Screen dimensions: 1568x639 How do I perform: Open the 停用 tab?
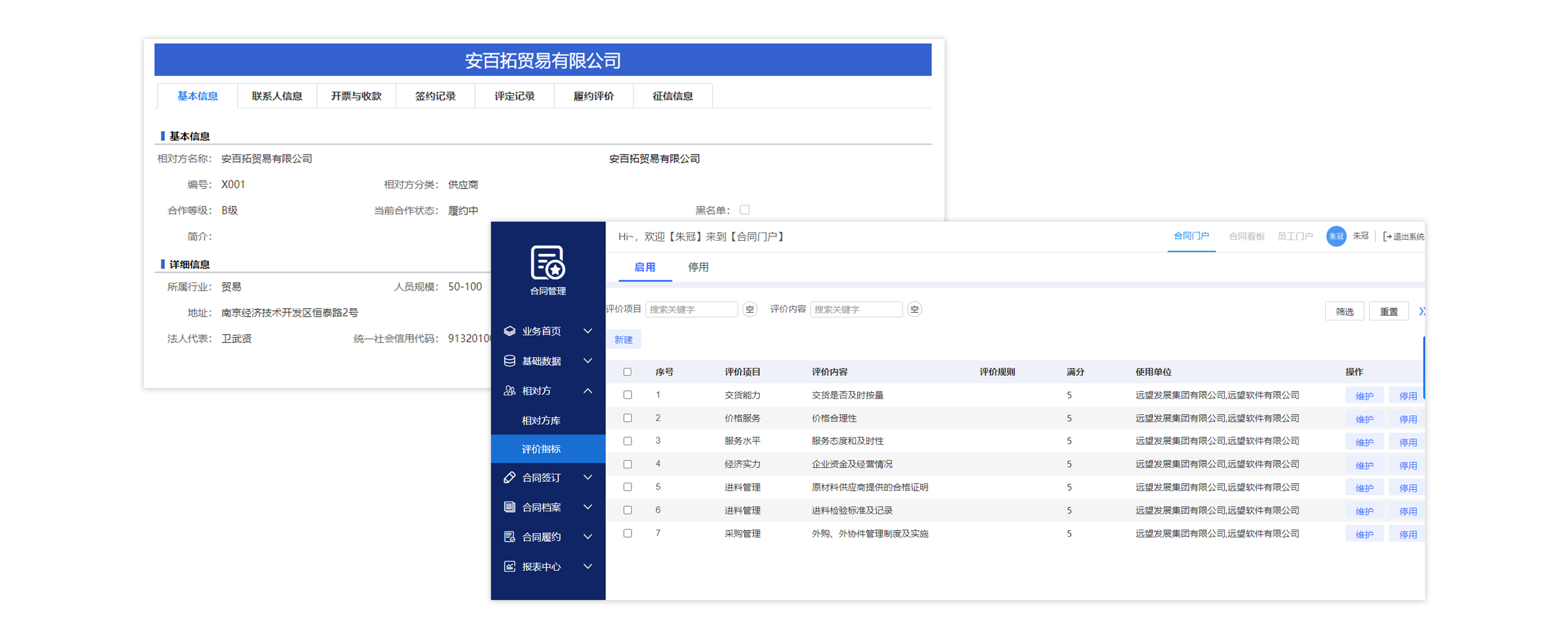pos(698,267)
